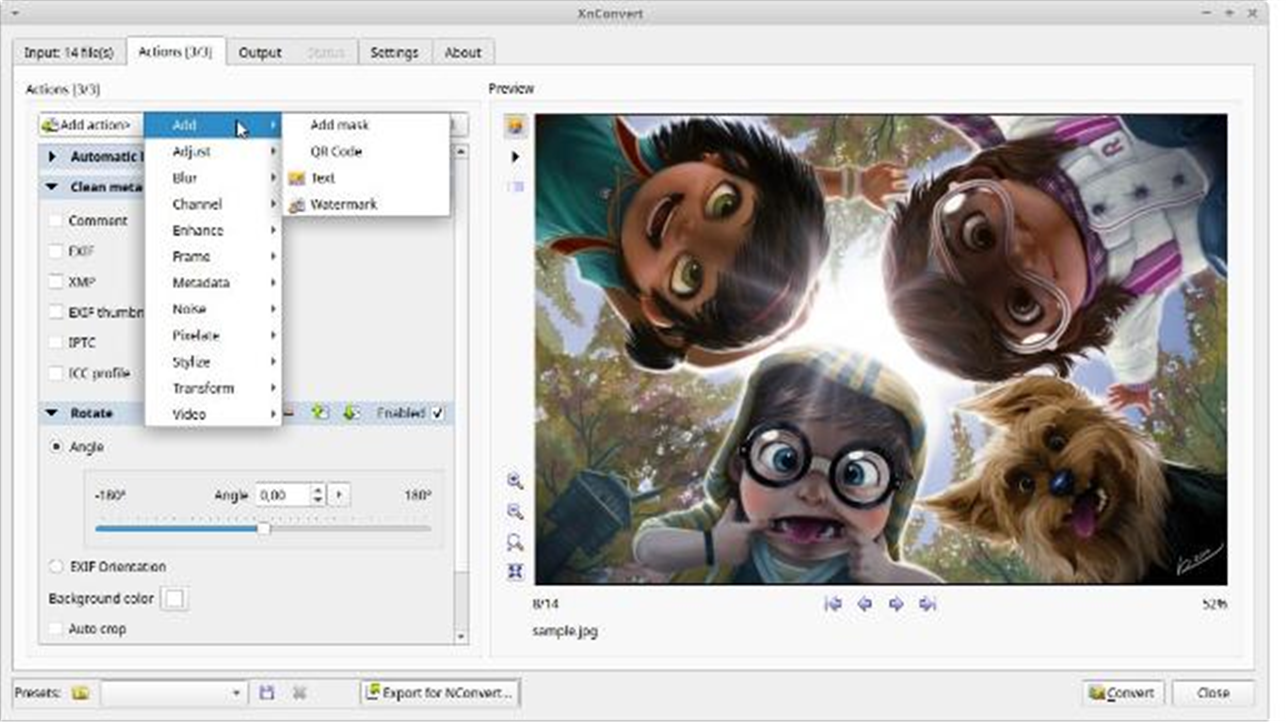Tick the Comment metadata checkbox

[56, 220]
